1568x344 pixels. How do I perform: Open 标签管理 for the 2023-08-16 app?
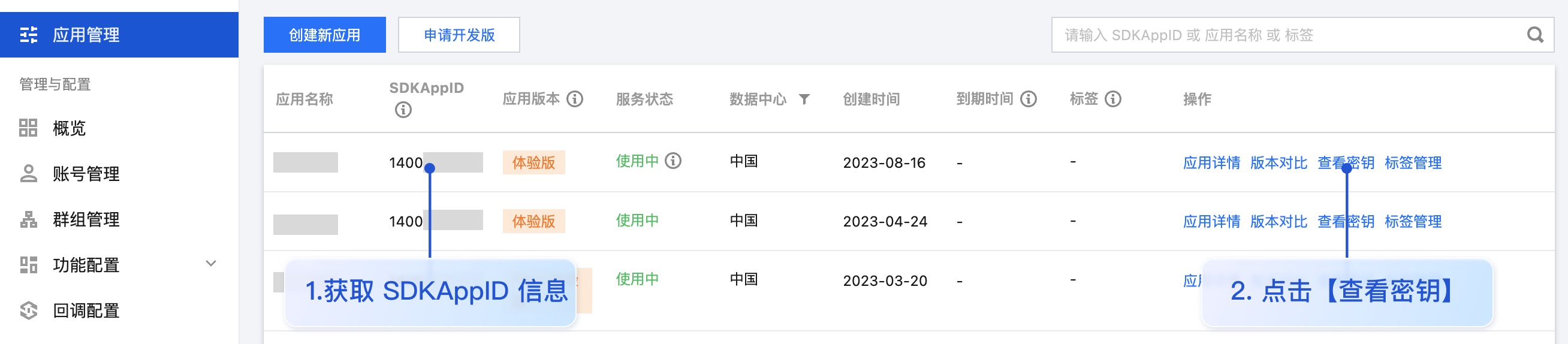[x=1413, y=162]
